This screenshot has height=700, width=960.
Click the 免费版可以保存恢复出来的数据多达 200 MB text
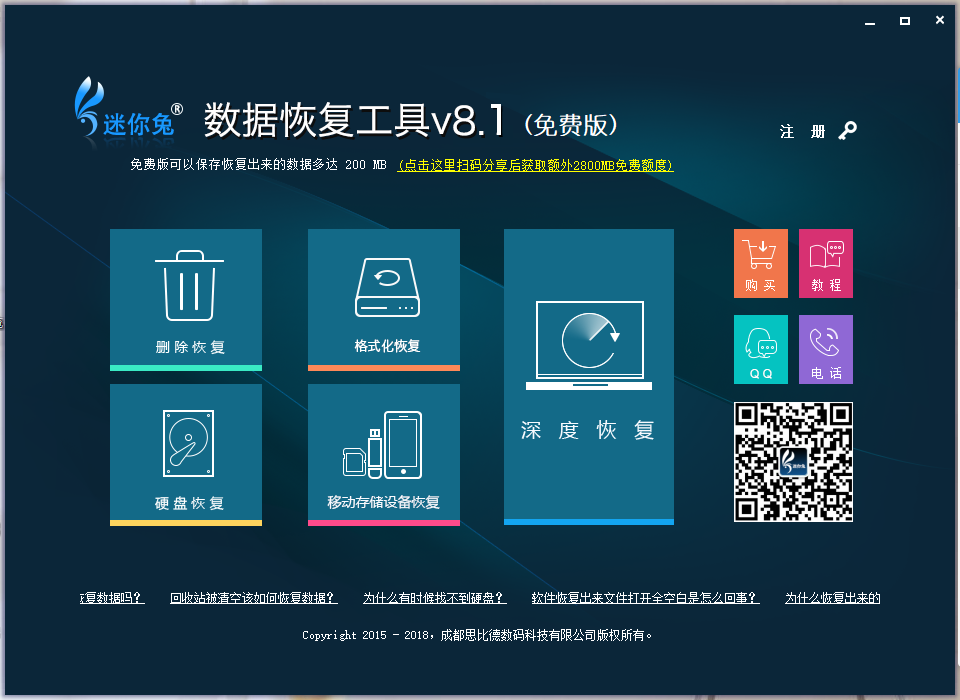258,165
